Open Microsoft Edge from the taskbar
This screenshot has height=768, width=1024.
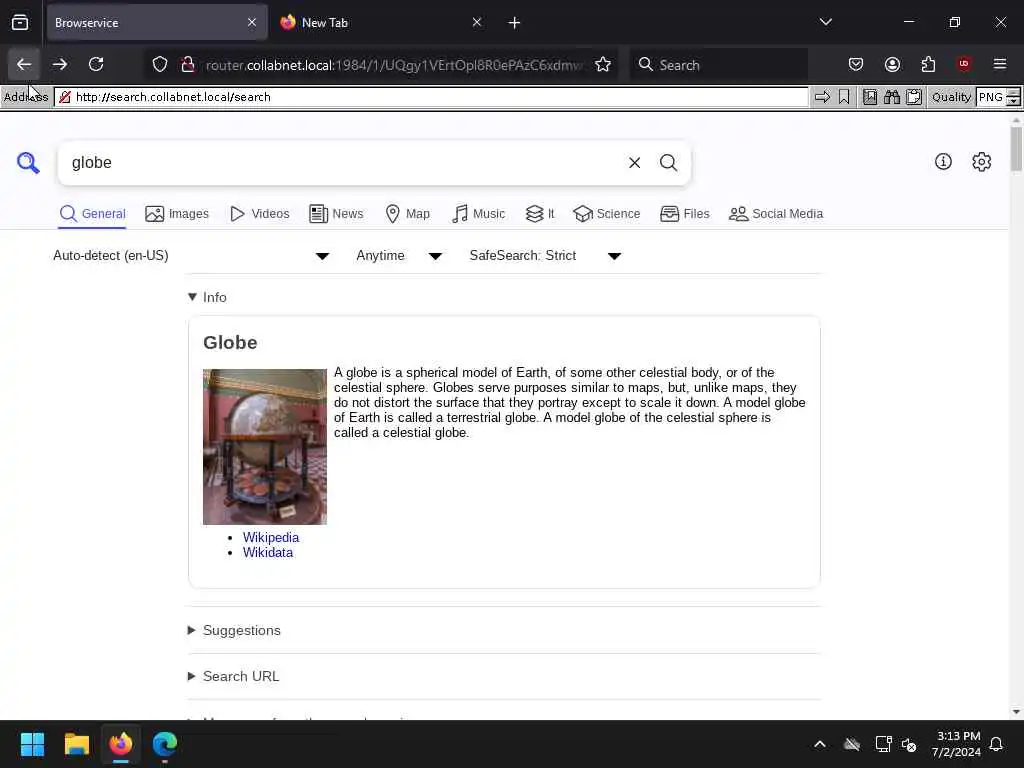(165, 744)
